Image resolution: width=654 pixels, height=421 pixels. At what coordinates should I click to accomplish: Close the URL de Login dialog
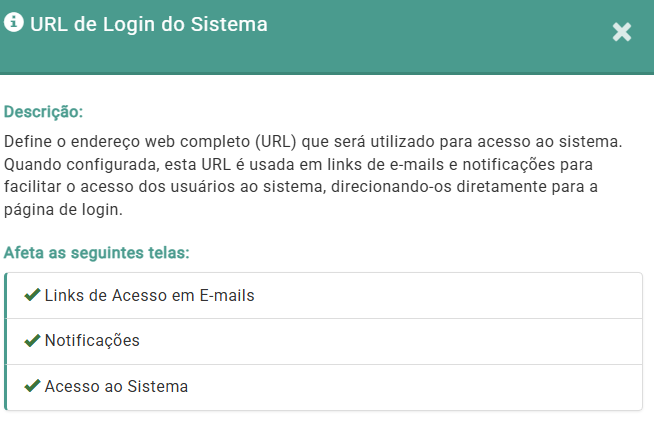(622, 32)
